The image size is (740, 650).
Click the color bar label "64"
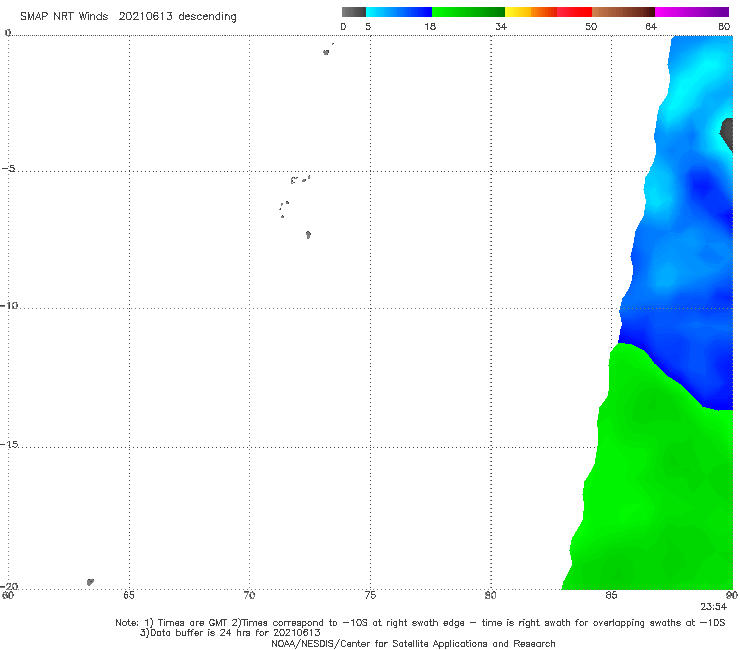[651, 26]
